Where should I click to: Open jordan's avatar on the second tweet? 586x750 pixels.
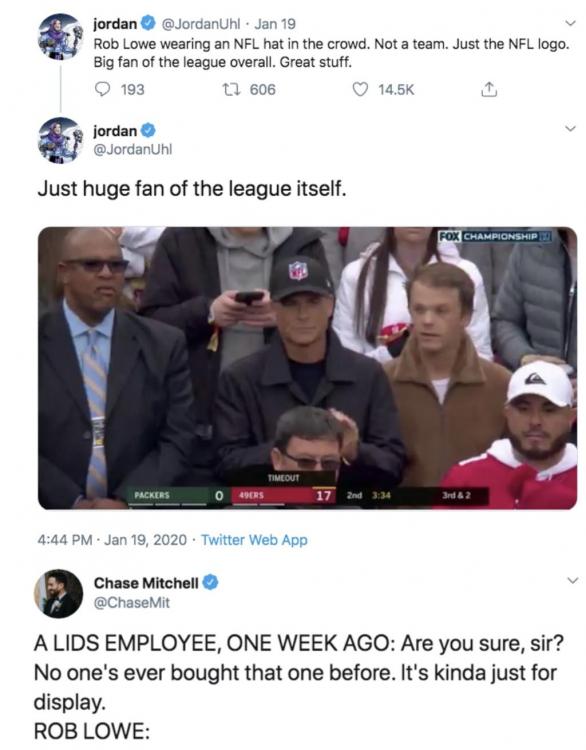61,140
